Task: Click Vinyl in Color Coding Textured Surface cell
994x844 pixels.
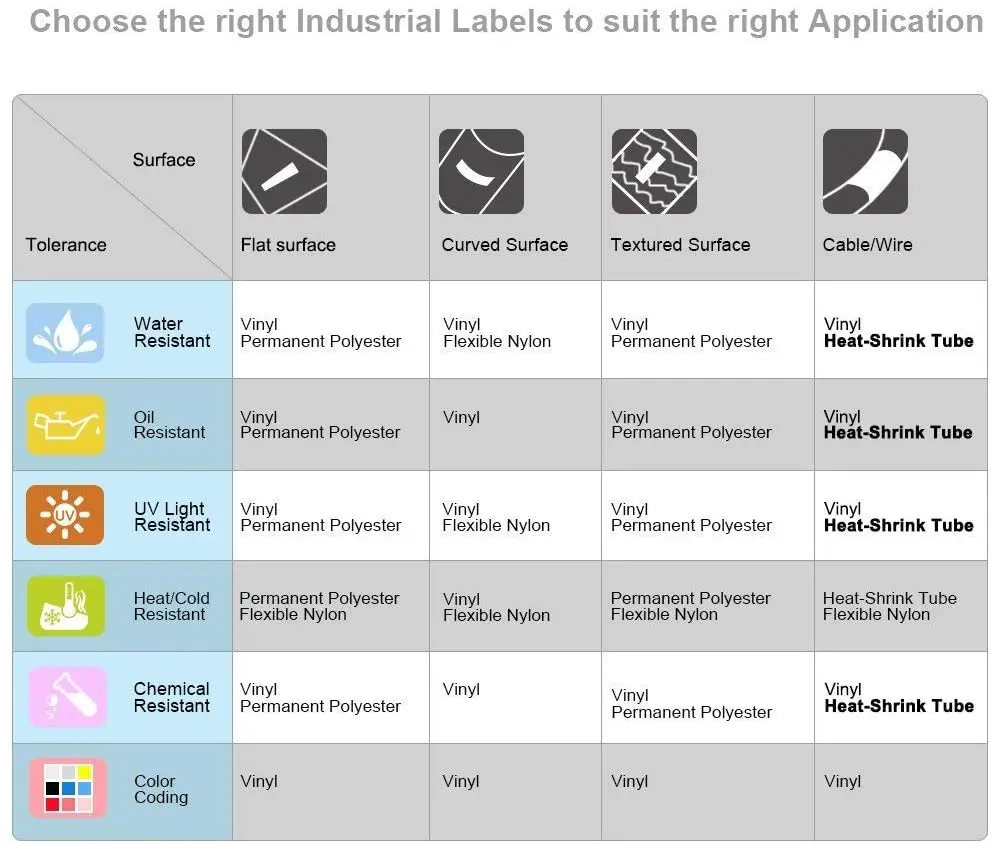Action: (x=629, y=781)
